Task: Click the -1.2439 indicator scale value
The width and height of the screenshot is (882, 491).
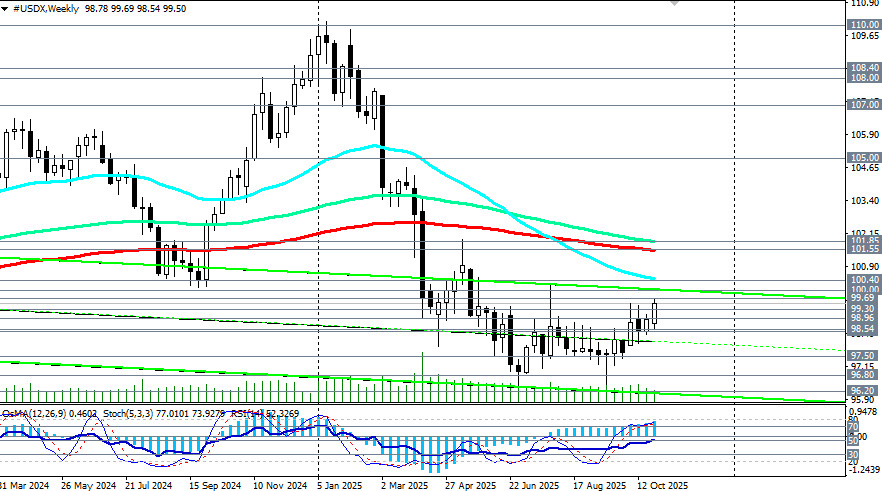Action: [x=864, y=470]
